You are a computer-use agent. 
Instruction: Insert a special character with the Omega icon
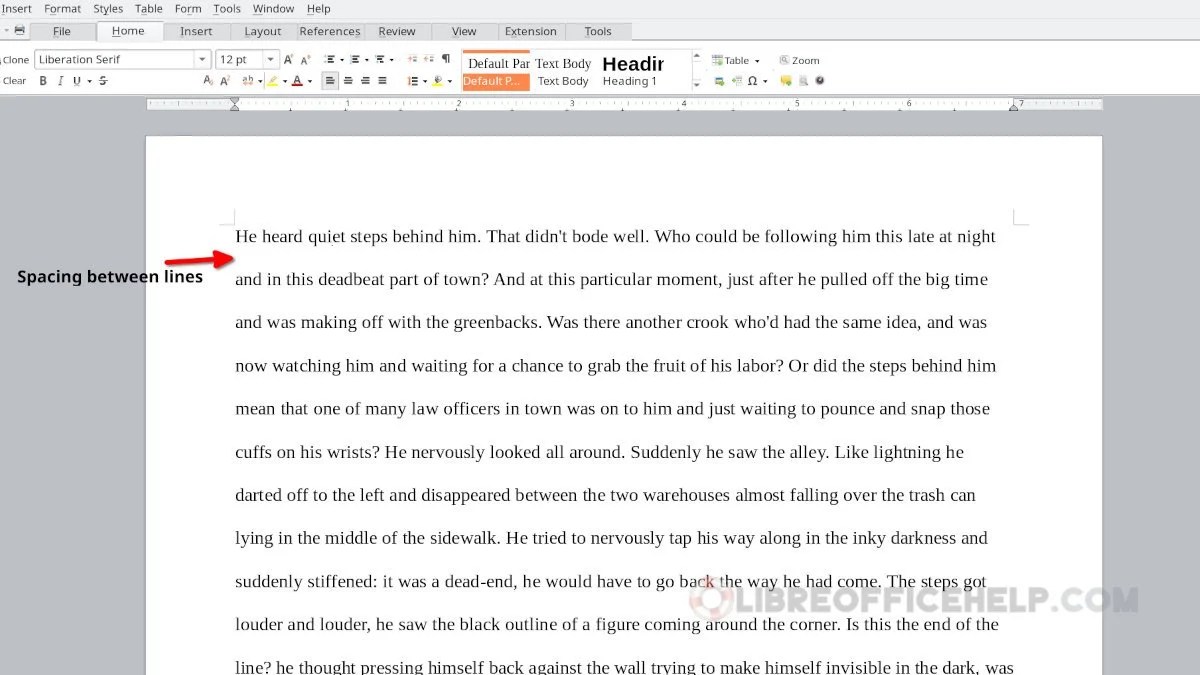coord(752,81)
